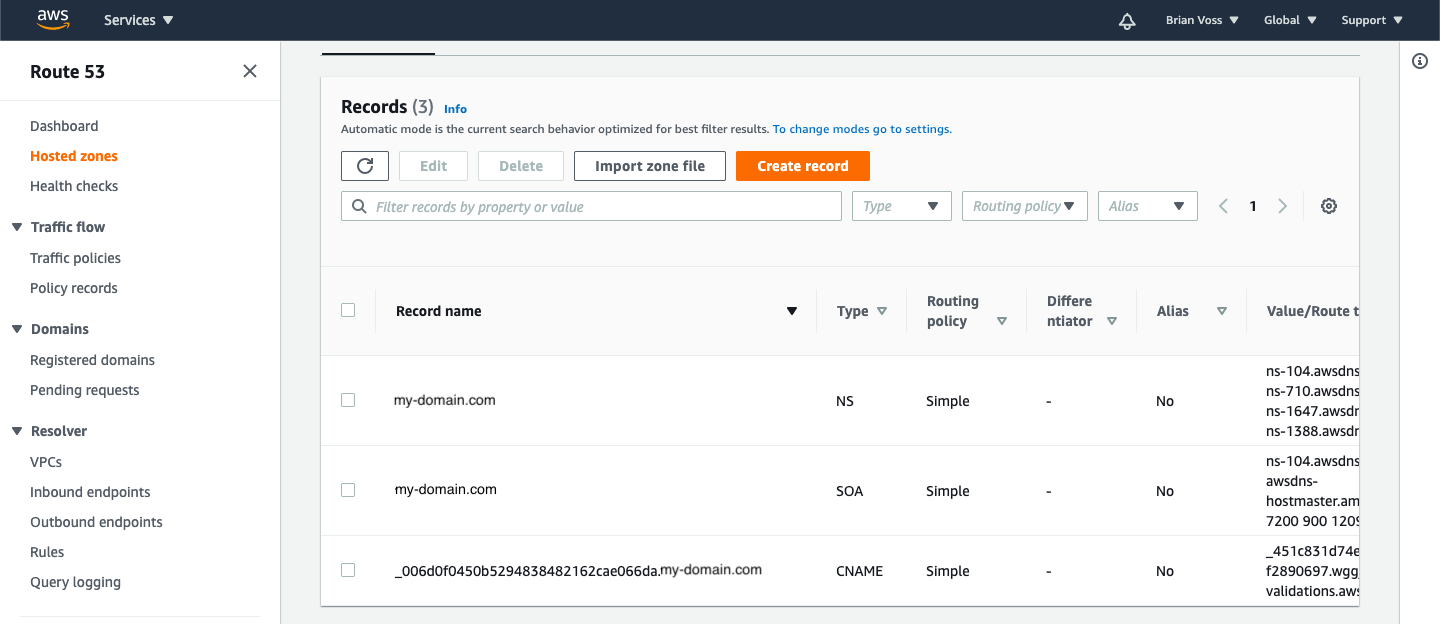Open Traffic policies in sidebar
Image resolution: width=1440 pixels, height=624 pixels.
(75, 258)
